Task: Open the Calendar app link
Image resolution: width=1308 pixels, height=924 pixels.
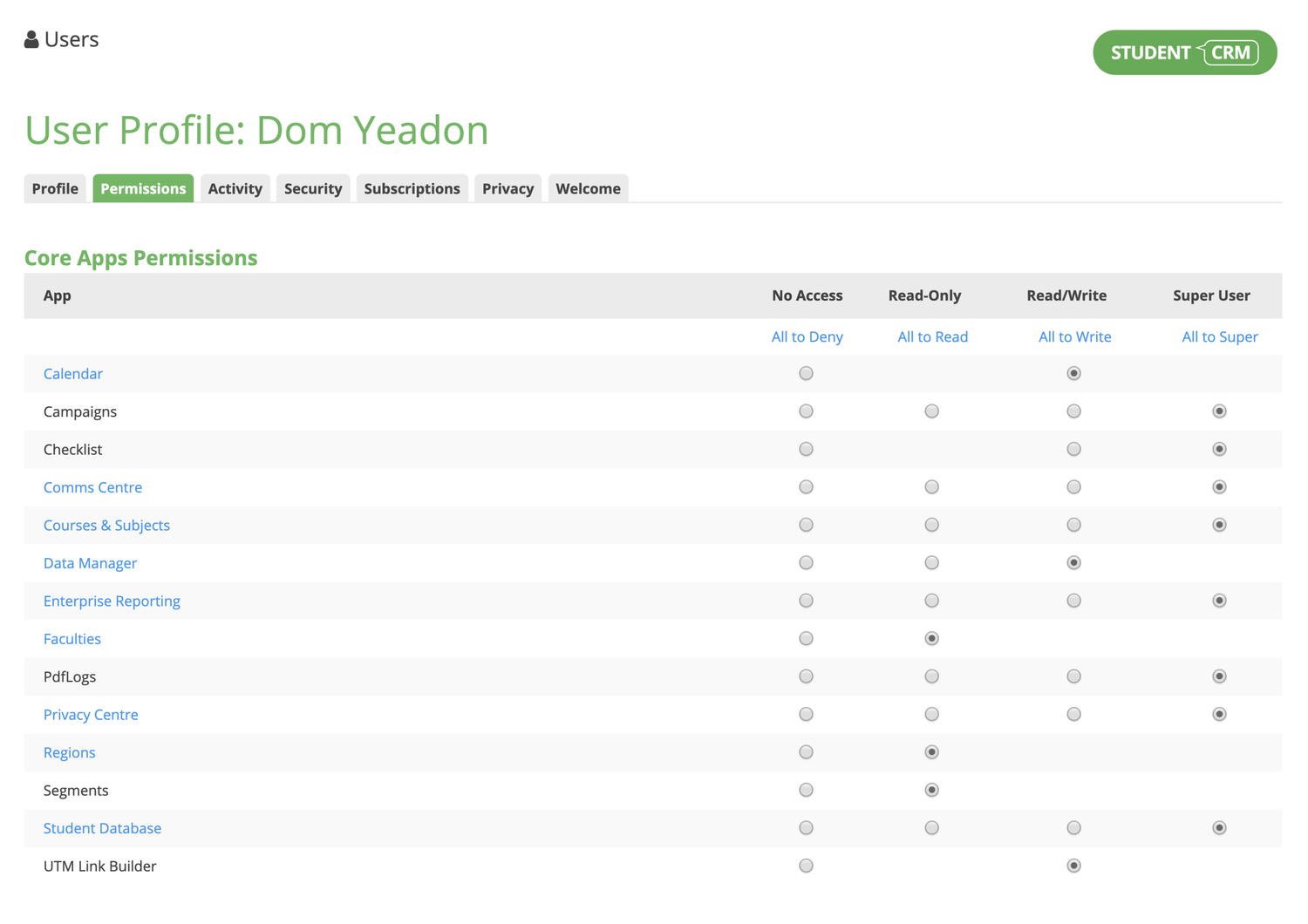Action: coord(73,373)
